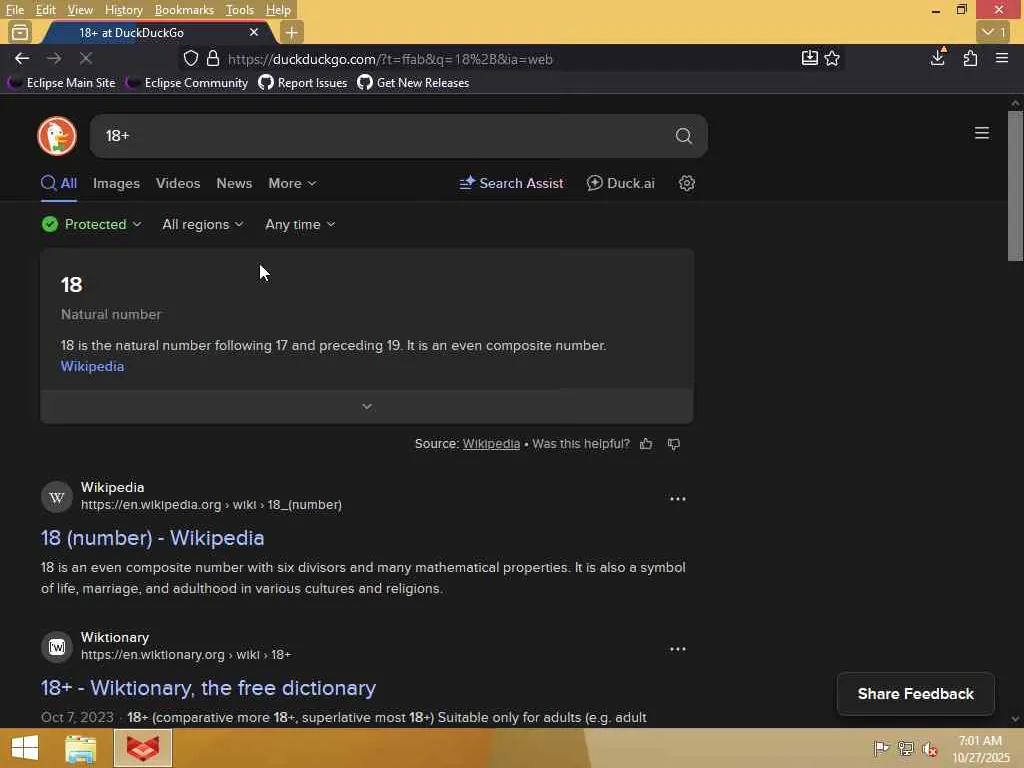
Task: Click the page vertical scrollbar thumb
Action: pyautogui.click(x=1015, y=186)
